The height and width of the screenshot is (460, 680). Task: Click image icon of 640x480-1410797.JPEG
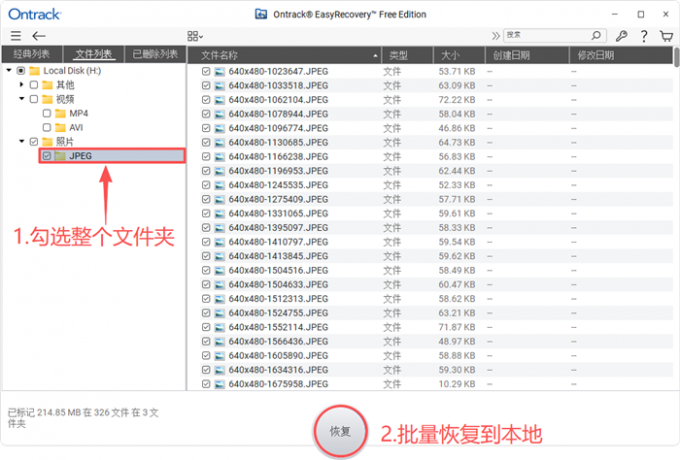pyautogui.click(x=220, y=242)
